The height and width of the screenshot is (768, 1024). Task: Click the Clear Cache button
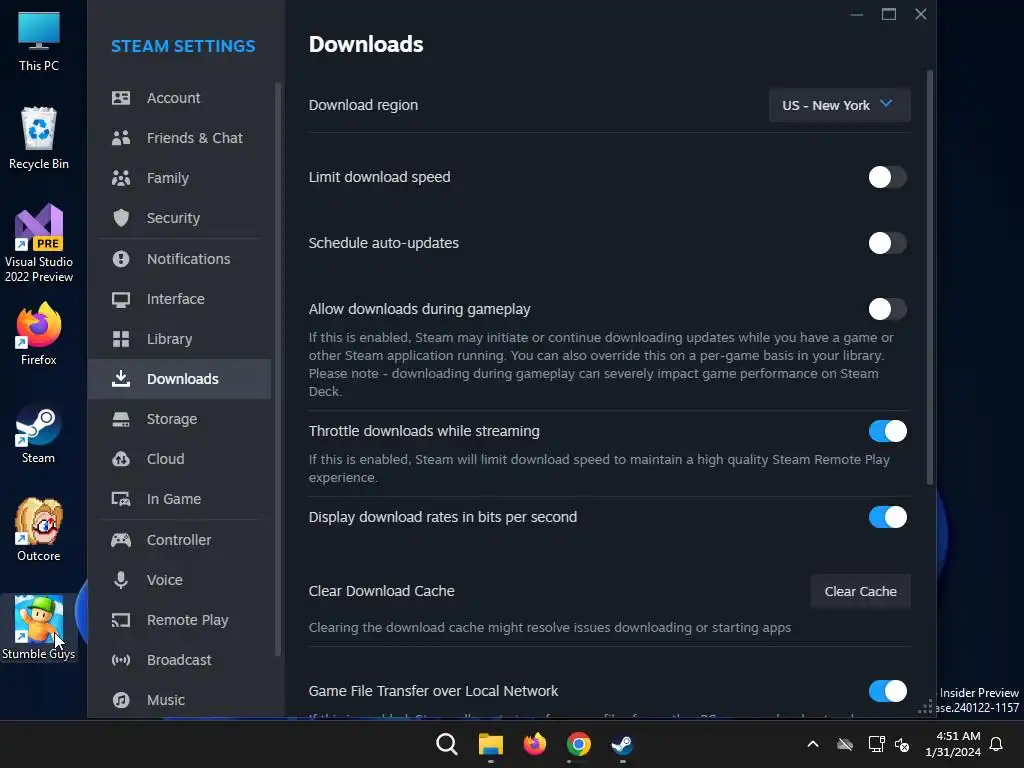pyautogui.click(x=860, y=592)
